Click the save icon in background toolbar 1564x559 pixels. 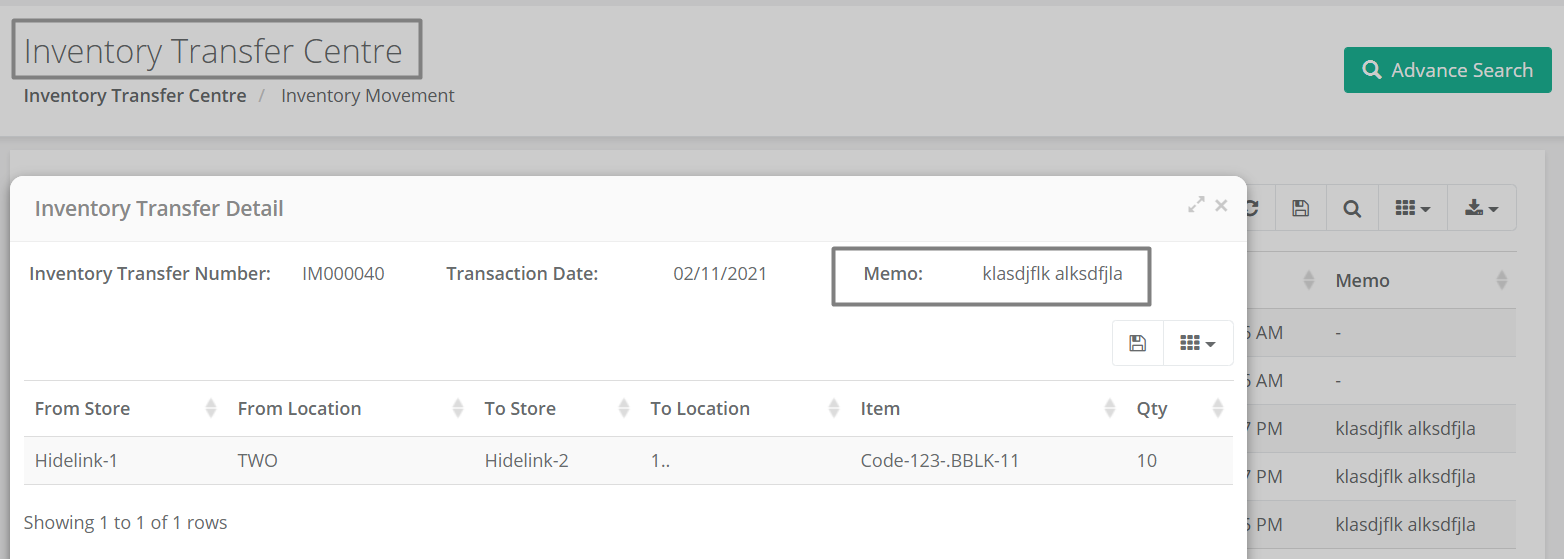pyautogui.click(x=1300, y=208)
